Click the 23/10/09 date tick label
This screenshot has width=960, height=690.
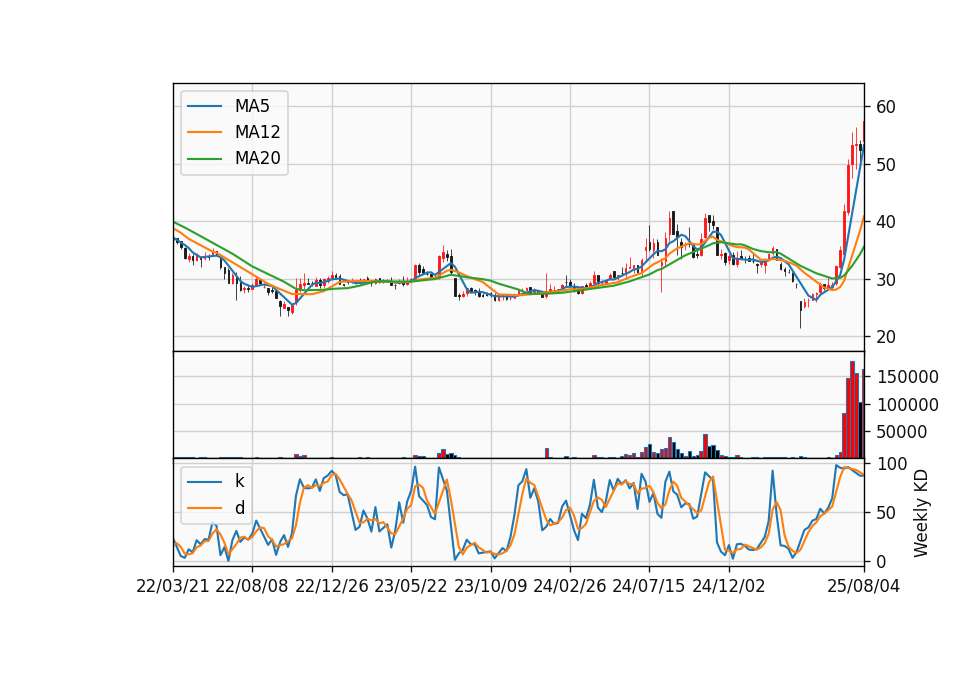tap(490, 586)
